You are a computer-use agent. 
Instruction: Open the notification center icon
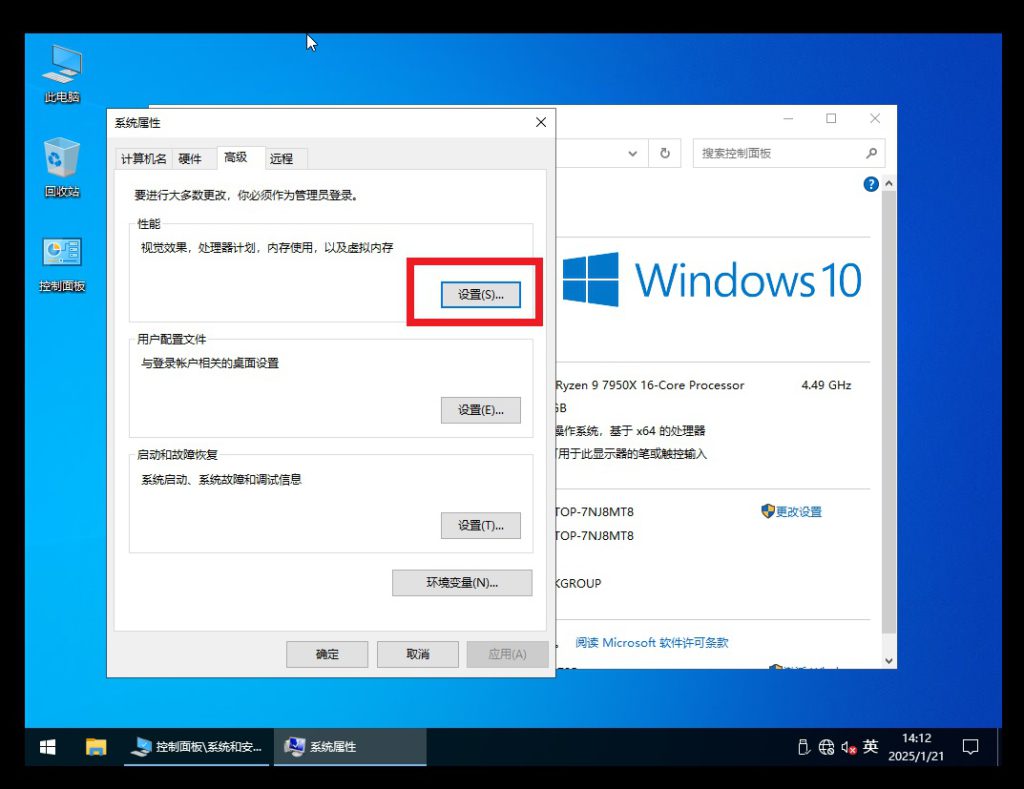click(969, 747)
